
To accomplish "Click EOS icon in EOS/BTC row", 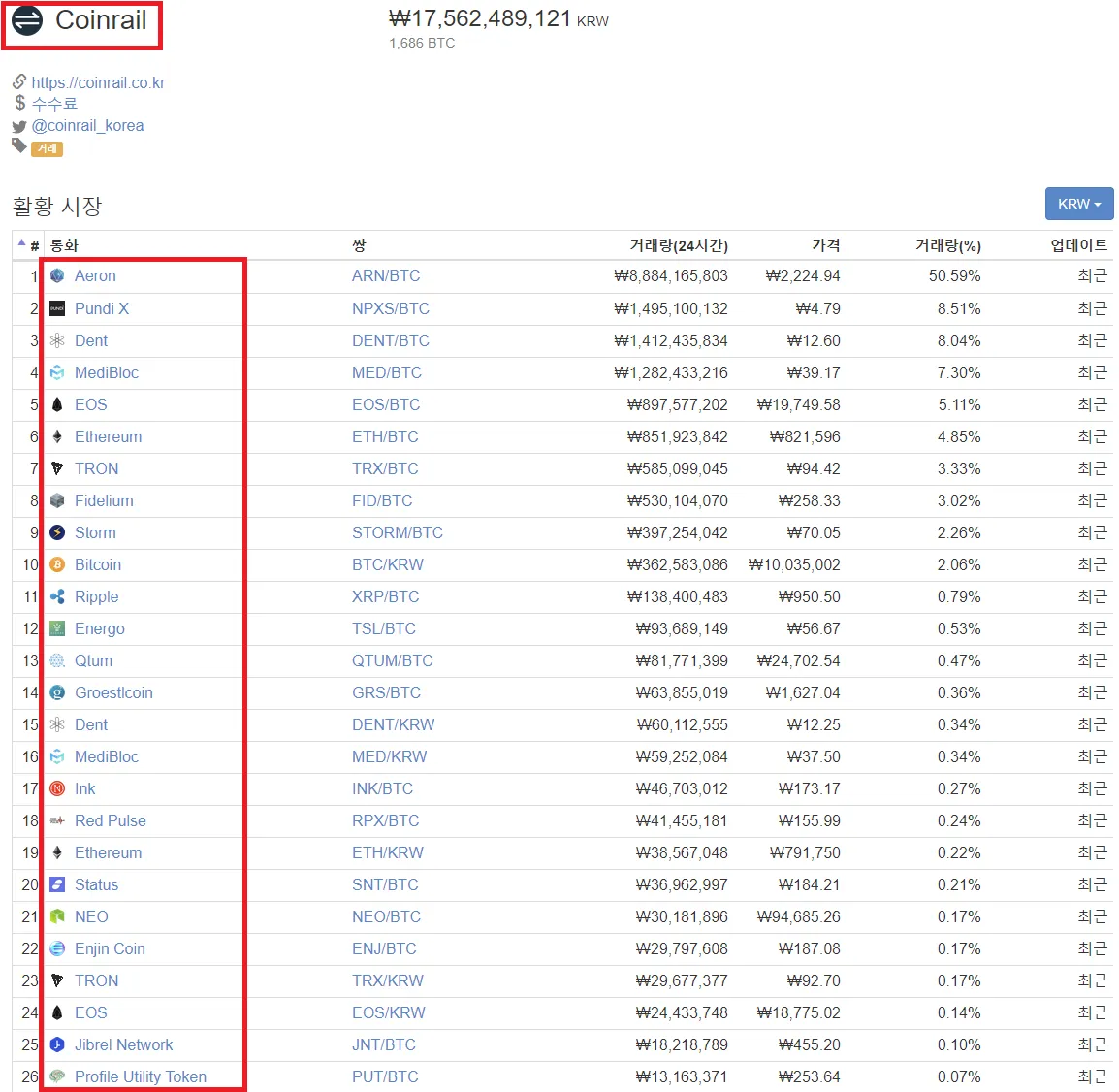I will [58, 404].
